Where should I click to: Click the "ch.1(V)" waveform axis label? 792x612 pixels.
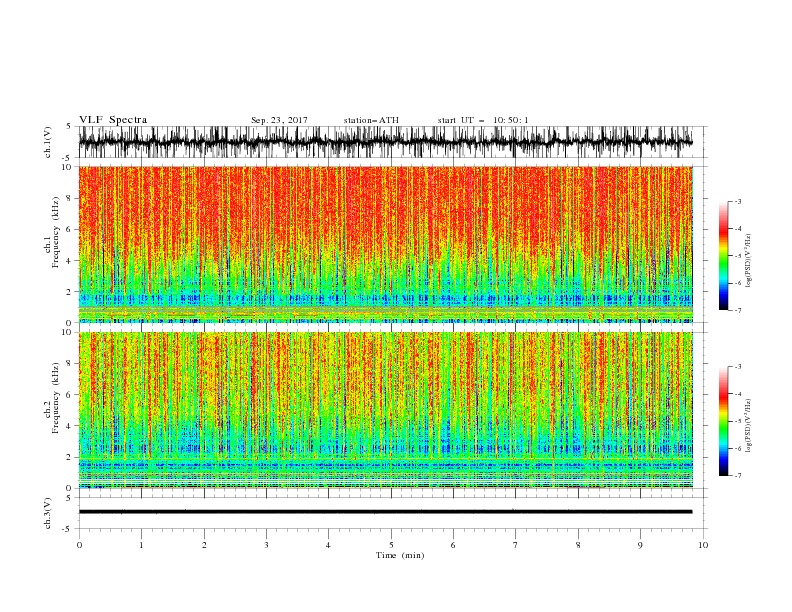pyautogui.click(x=48, y=142)
